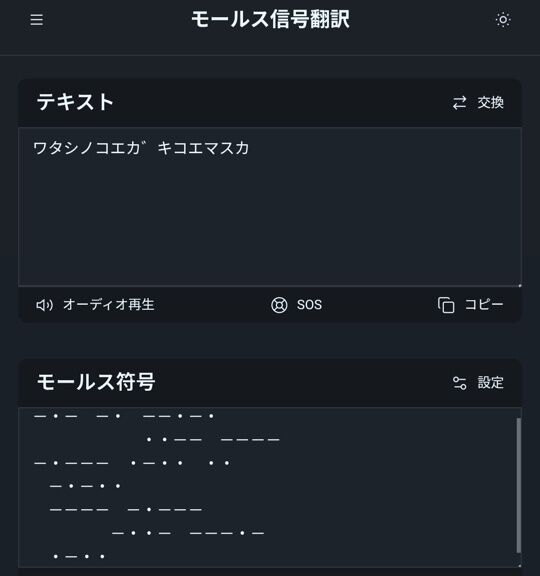The height and width of the screenshot is (576, 540).
Task: Click the Morse output scrollbar
Action: point(519,485)
